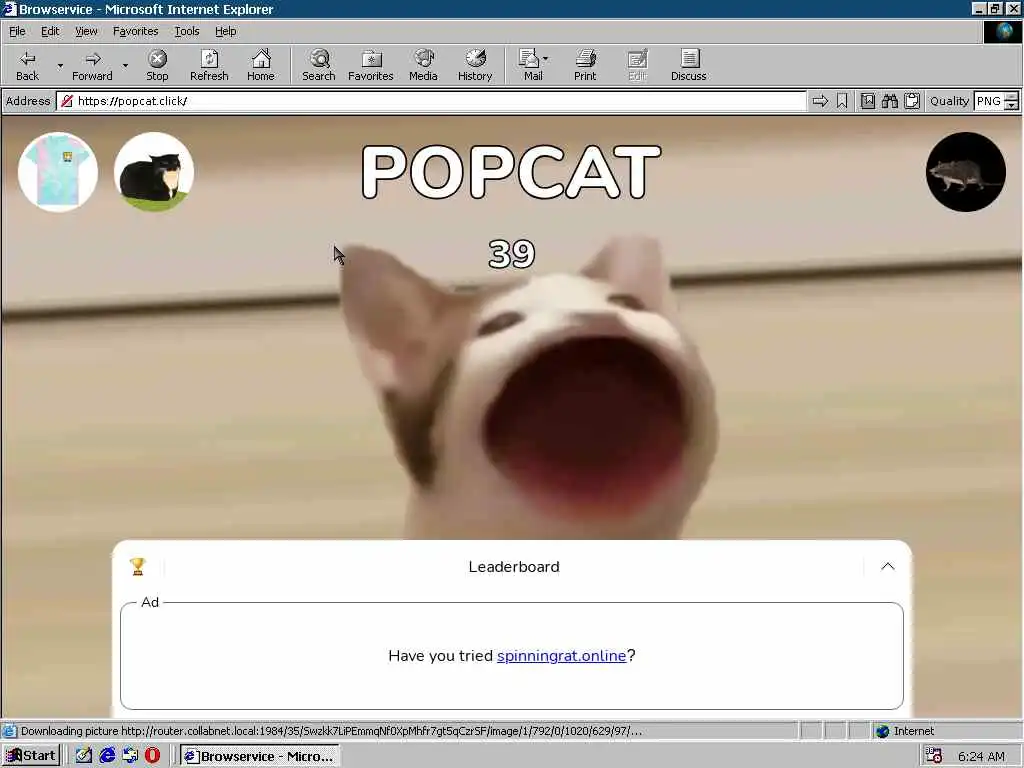Click the tie-dye t-shirt merch circle
Image resolution: width=1024 pixels, height=768 pixels.
[x=57, y=172]
